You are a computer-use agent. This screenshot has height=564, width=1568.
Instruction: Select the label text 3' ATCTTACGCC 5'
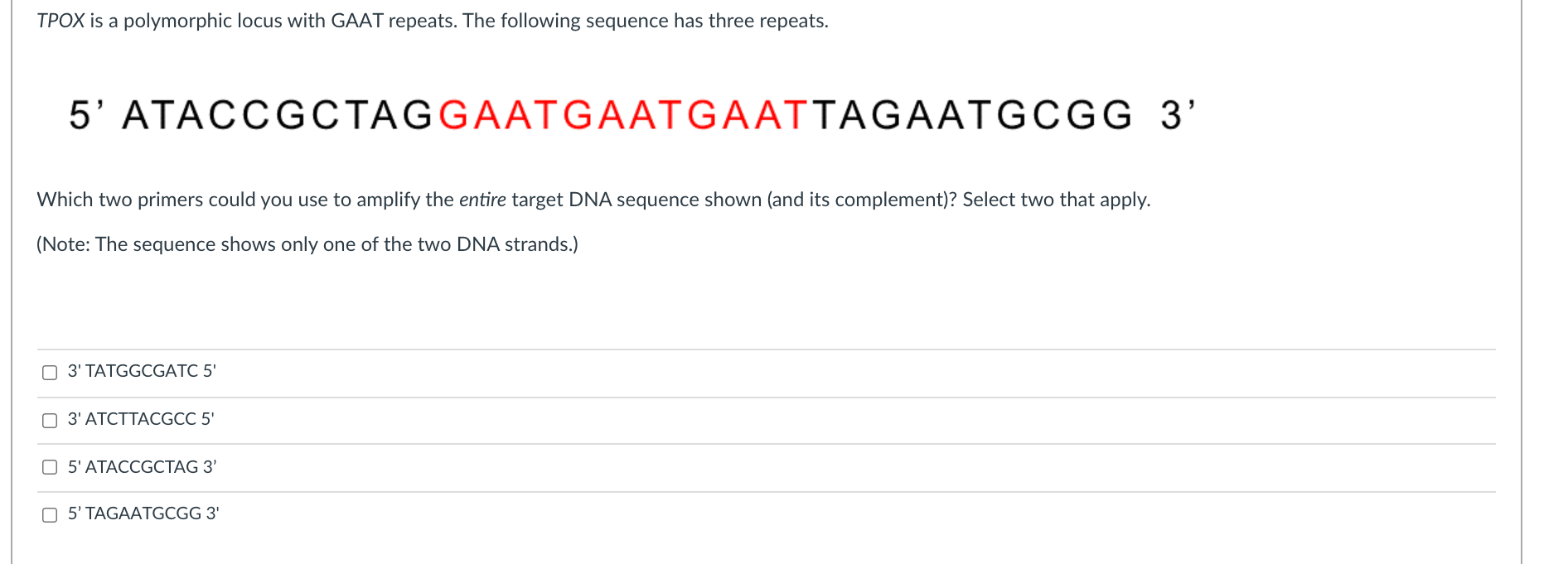[x=140, y=419]
